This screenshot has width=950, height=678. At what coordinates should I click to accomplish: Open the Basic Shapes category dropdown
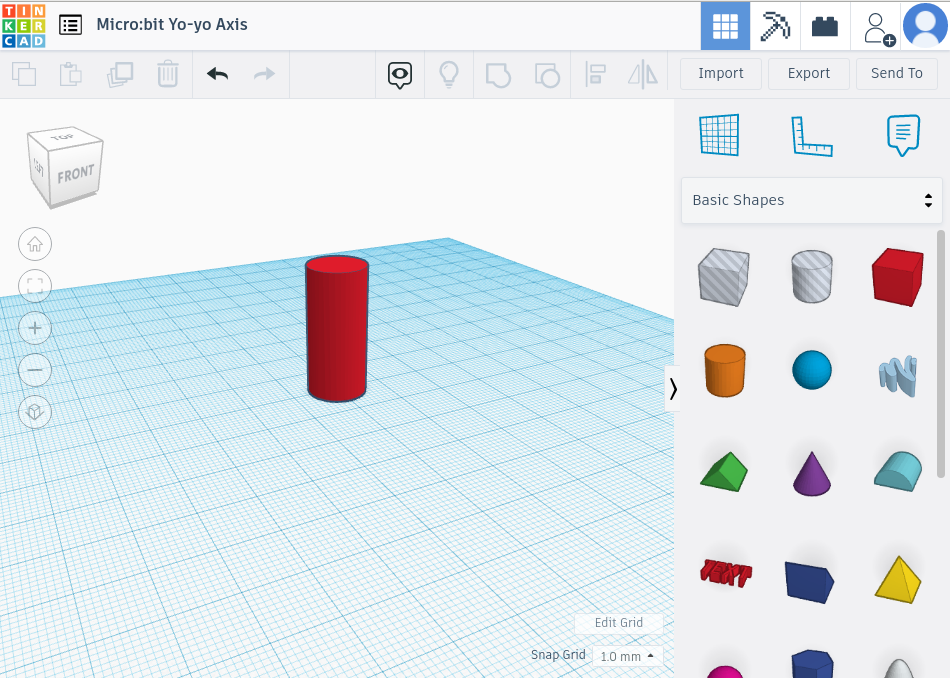[x=812, y=200]
